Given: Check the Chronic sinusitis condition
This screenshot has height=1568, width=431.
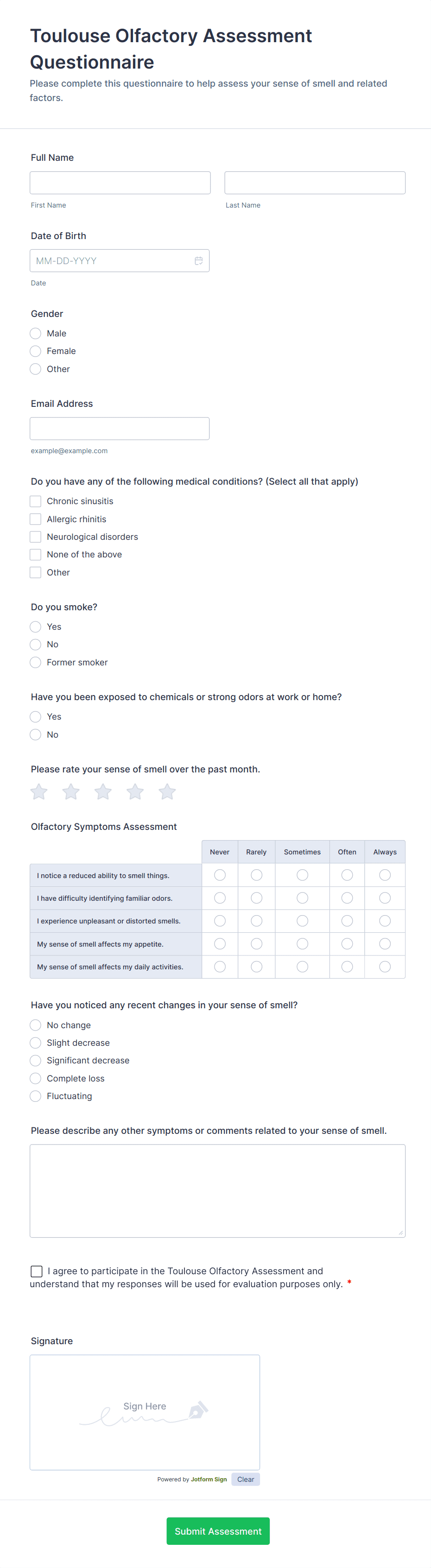Looking at the screenshot, I should (x=35, y=500).
